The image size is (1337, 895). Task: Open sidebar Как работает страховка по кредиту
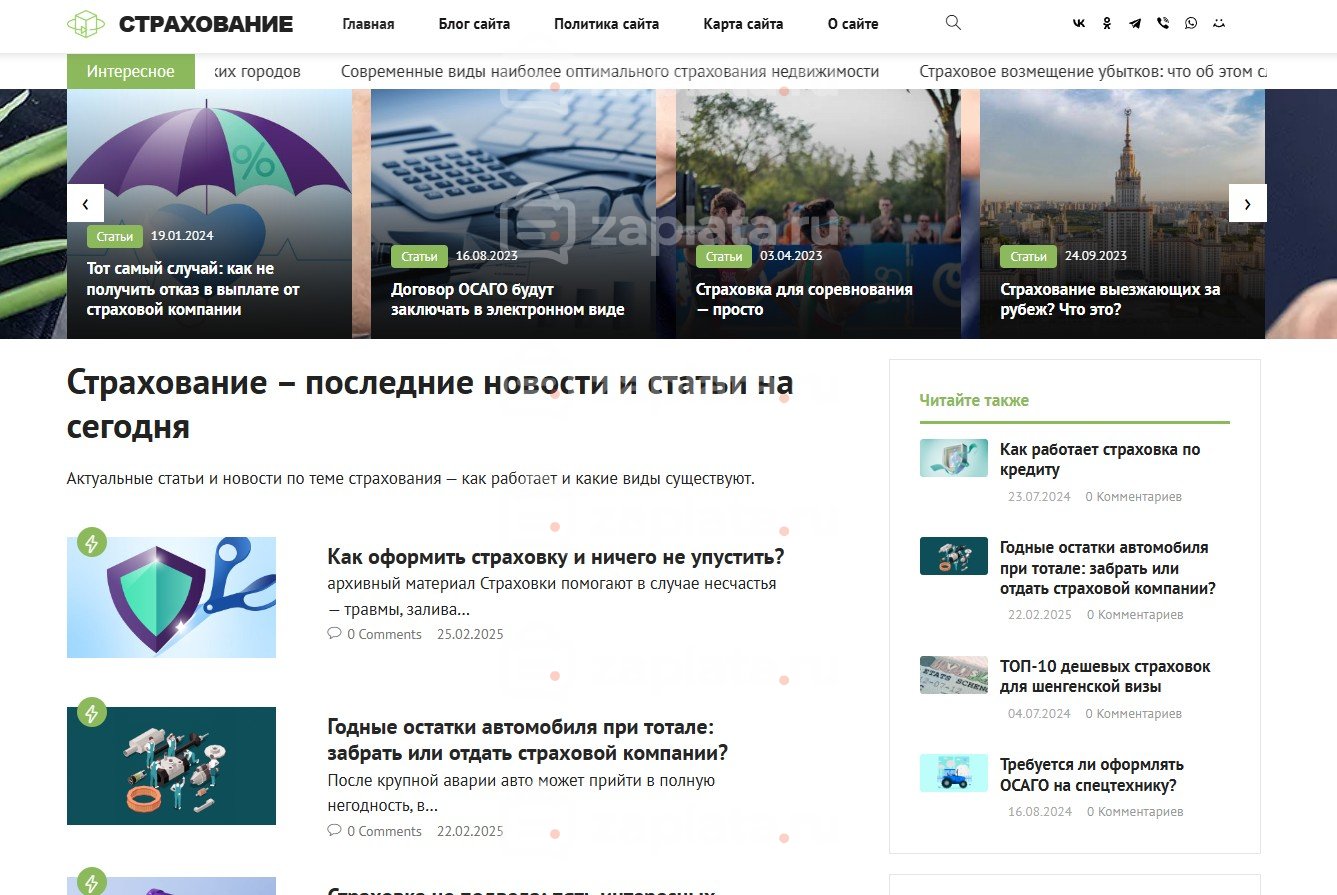[x=1100, y=460]
